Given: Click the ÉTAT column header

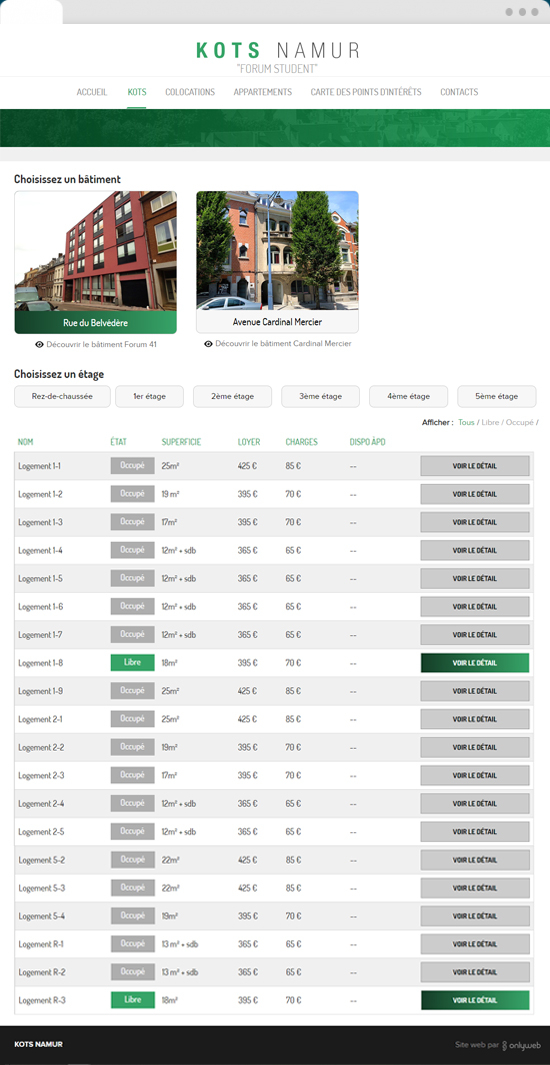Looking at the screenshot, I should click(x=118, y=442).
